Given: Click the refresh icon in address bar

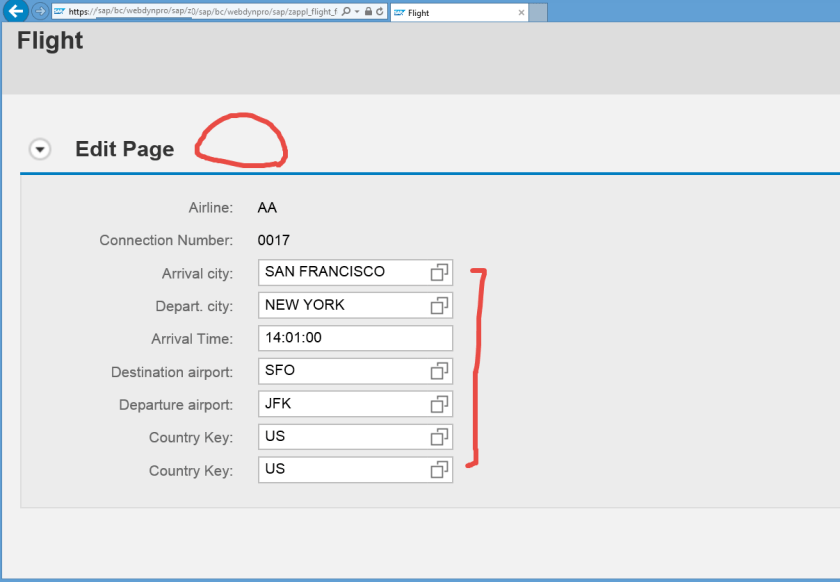Looking at the screenshot, I should pos(380,12).
